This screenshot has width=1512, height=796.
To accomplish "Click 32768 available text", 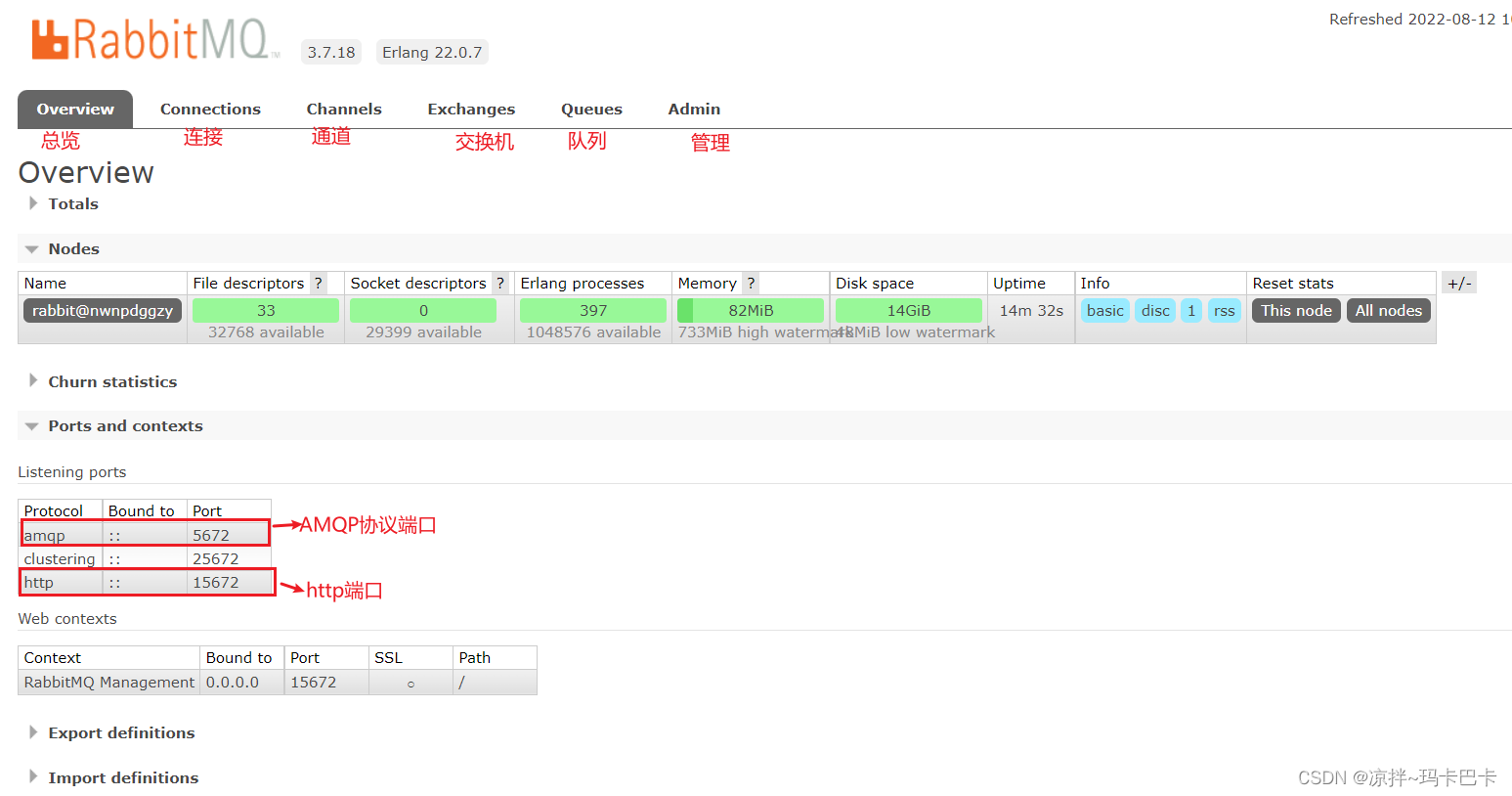I will pyautogui.click(x=266, y=332).
